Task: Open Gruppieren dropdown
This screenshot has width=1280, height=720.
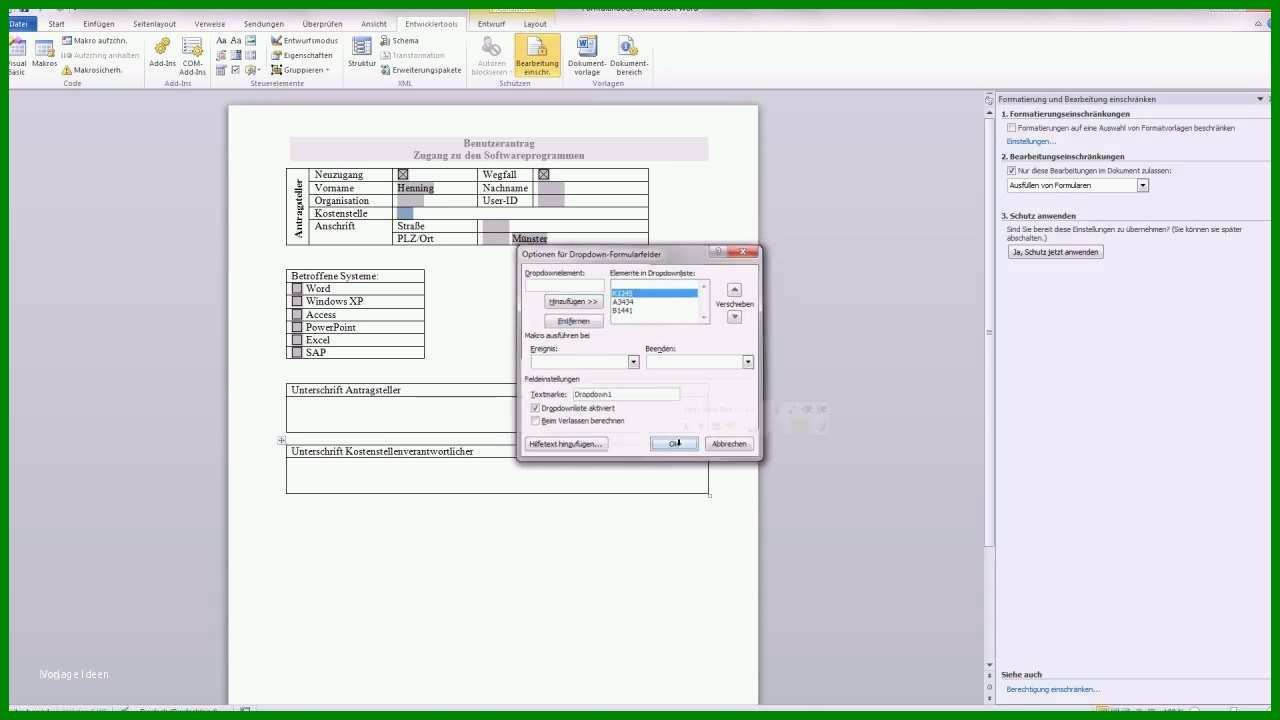Action: [x=300, y=70]
